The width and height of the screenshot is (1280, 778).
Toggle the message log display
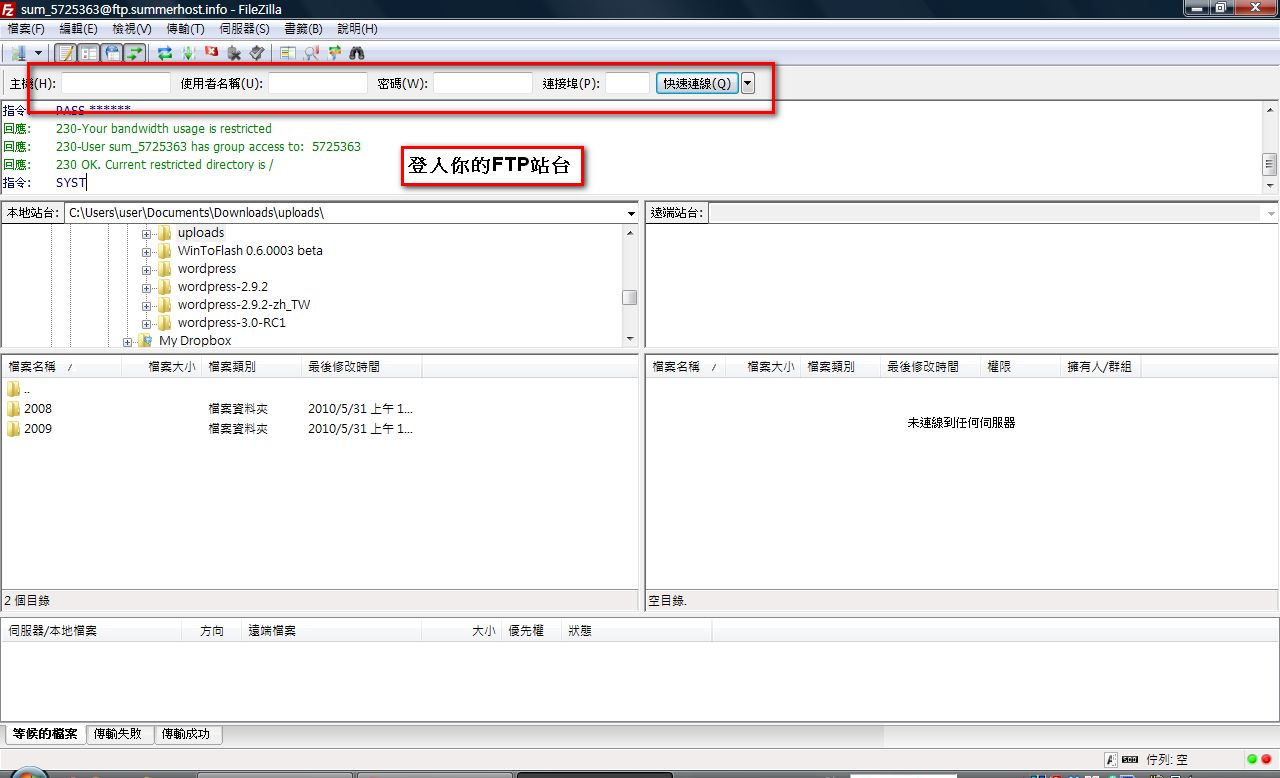tap(66, 53)
